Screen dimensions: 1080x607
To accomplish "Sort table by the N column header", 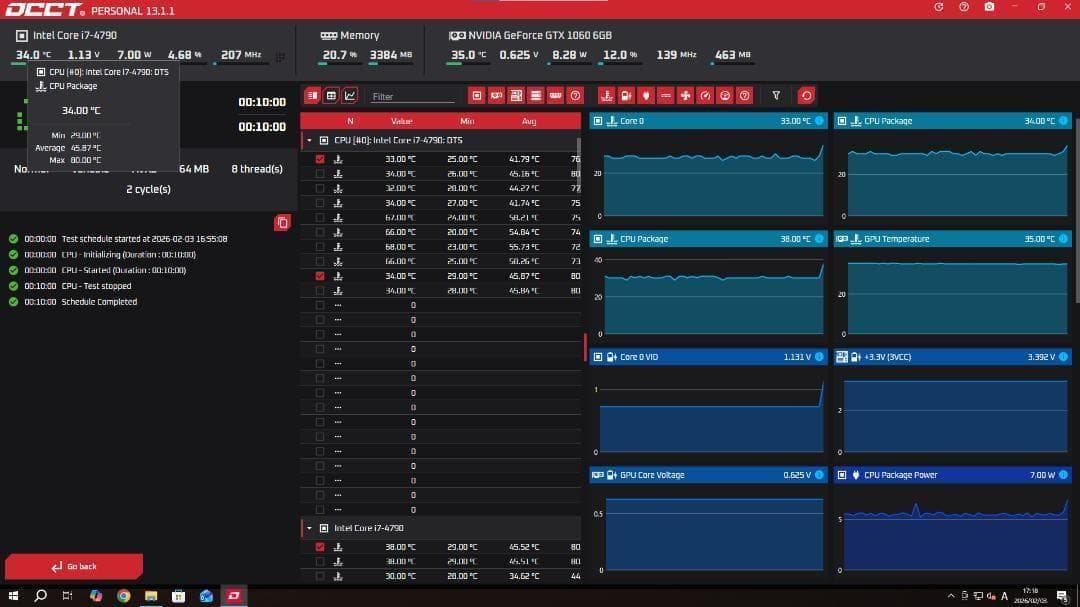I will coord(350,121).
